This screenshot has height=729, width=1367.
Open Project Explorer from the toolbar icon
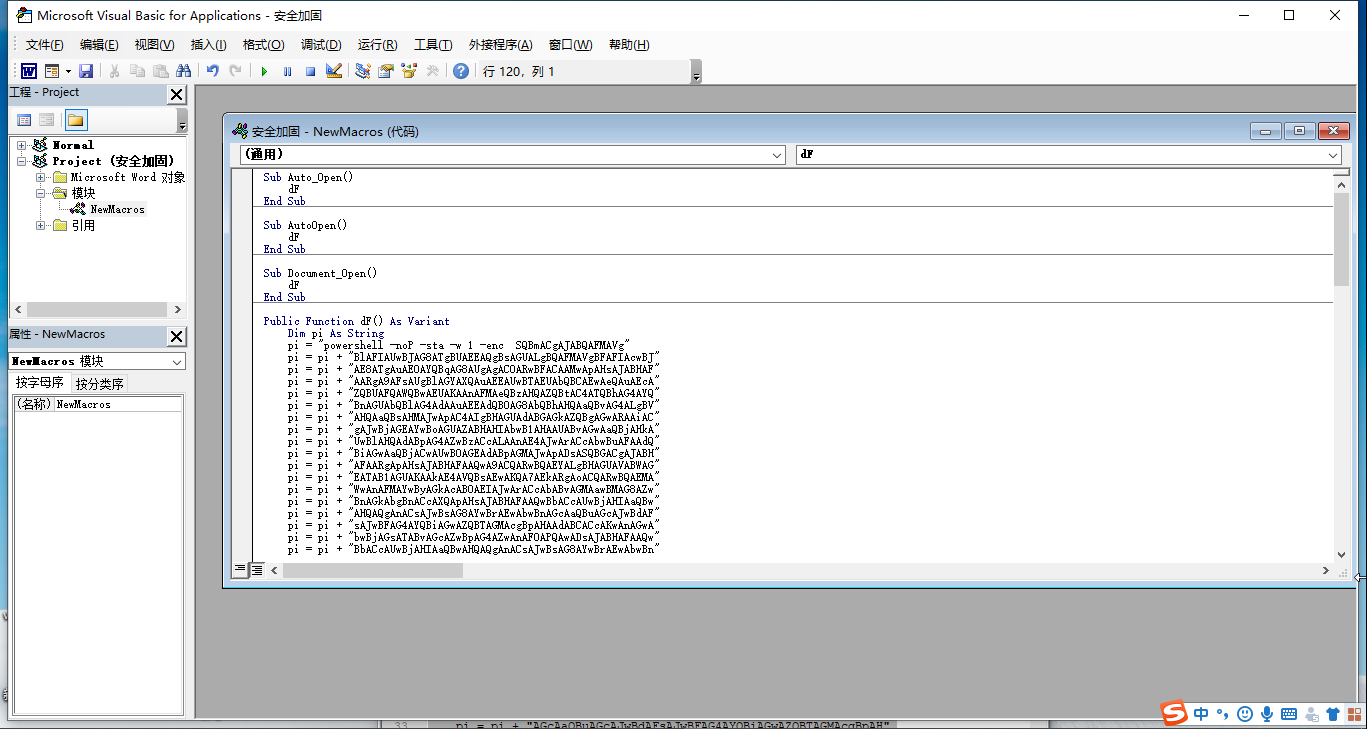pos(362,71)
